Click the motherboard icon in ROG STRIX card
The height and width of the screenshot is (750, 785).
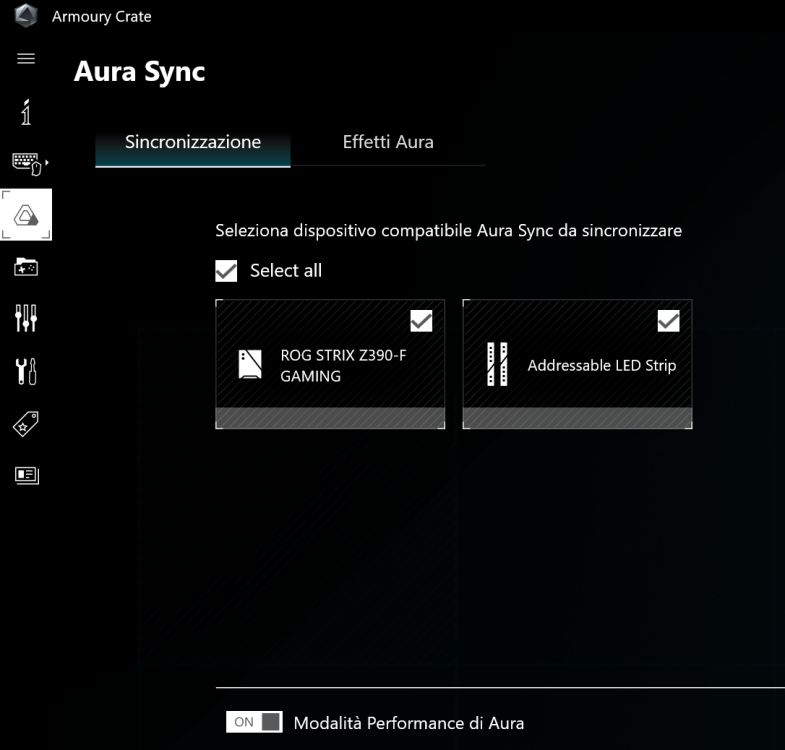pos(250,364)
